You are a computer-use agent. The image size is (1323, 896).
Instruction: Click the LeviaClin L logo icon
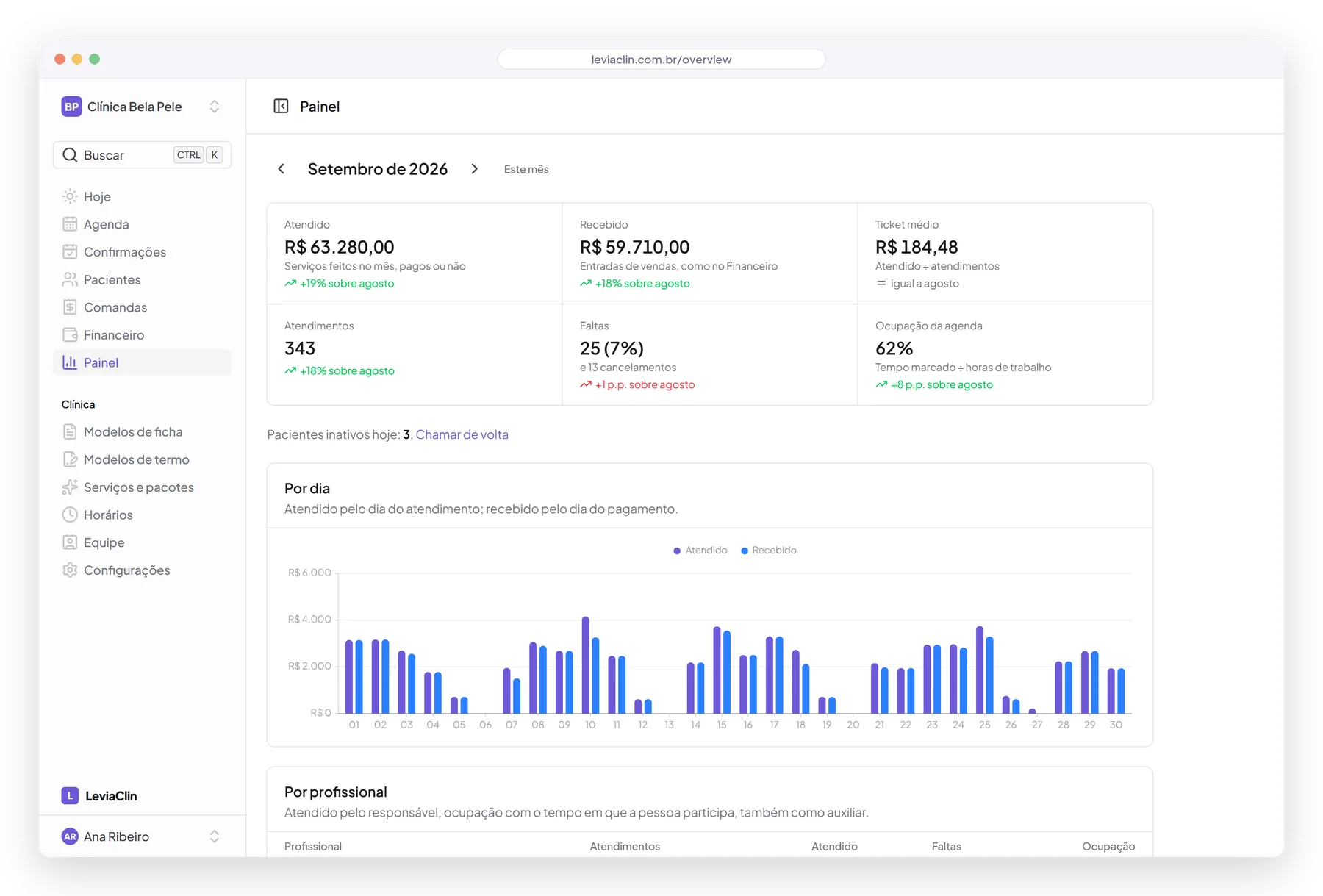pyautogui.click(x=70, y=796)
